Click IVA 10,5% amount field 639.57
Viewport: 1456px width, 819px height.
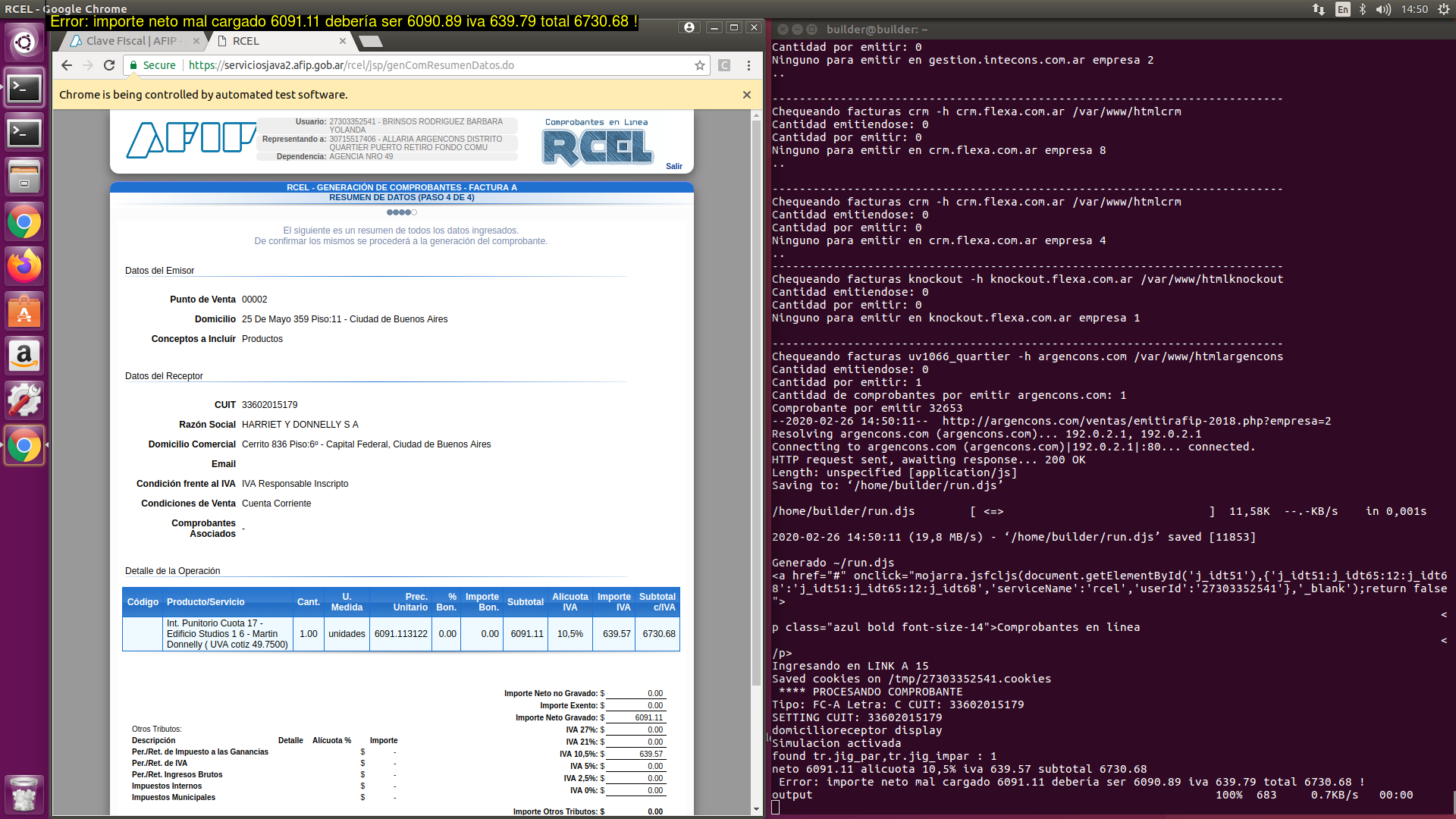pos(635,754)
